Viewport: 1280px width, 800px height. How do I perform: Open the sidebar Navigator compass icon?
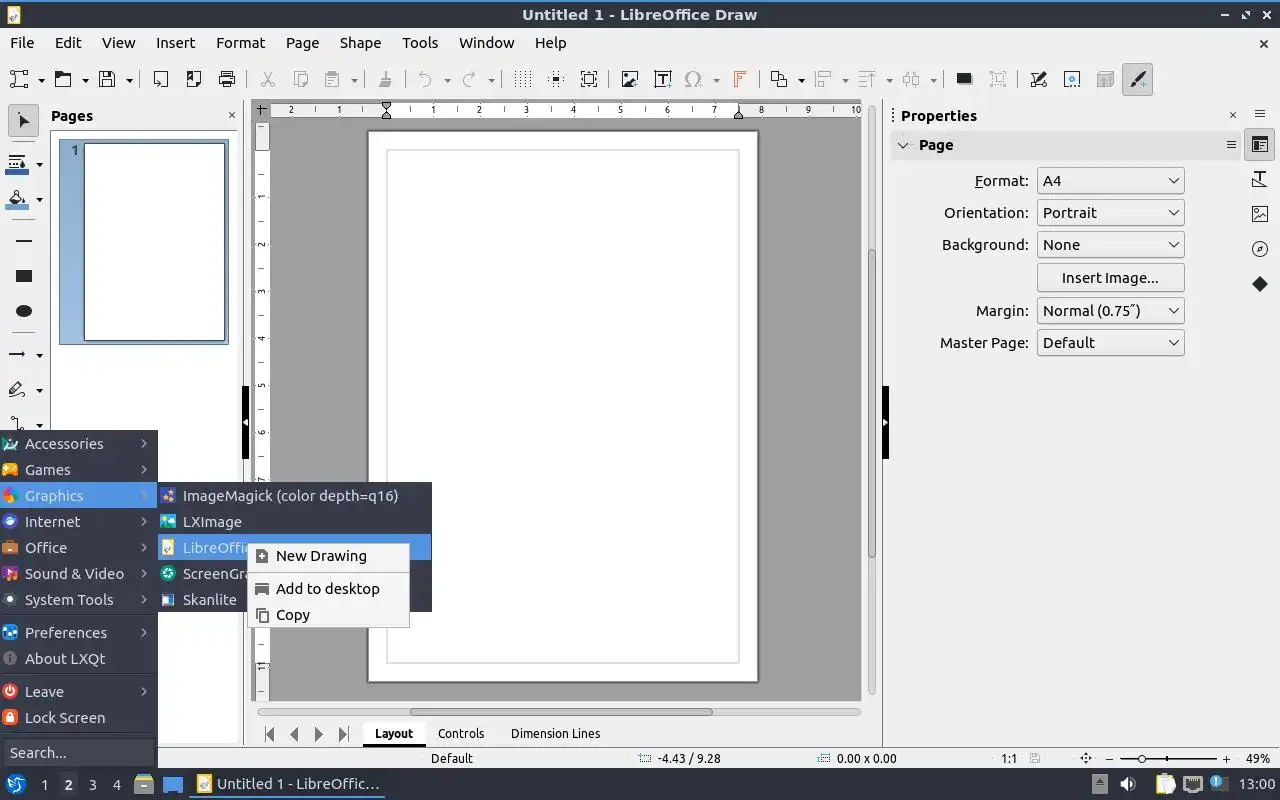tap(1260, 249)
